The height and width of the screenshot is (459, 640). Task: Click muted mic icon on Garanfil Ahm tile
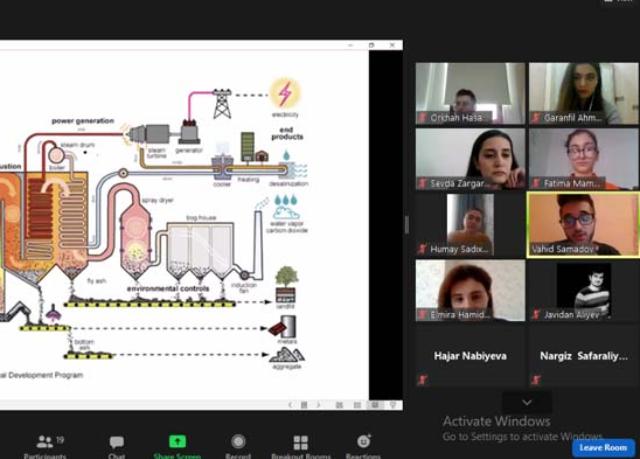[536, 118]
